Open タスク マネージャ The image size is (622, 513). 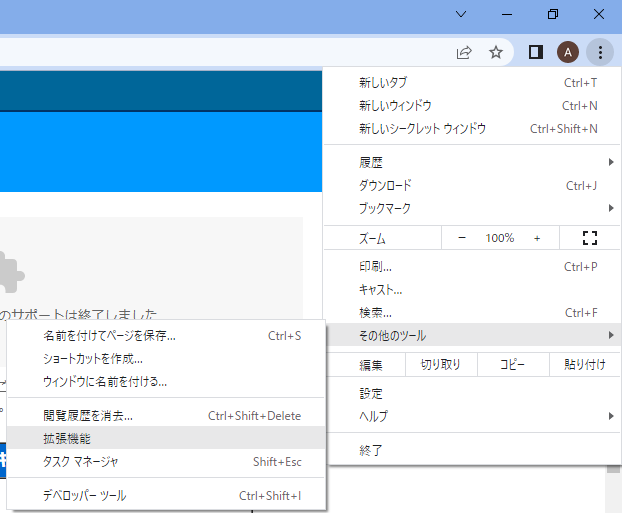[166, 461]
